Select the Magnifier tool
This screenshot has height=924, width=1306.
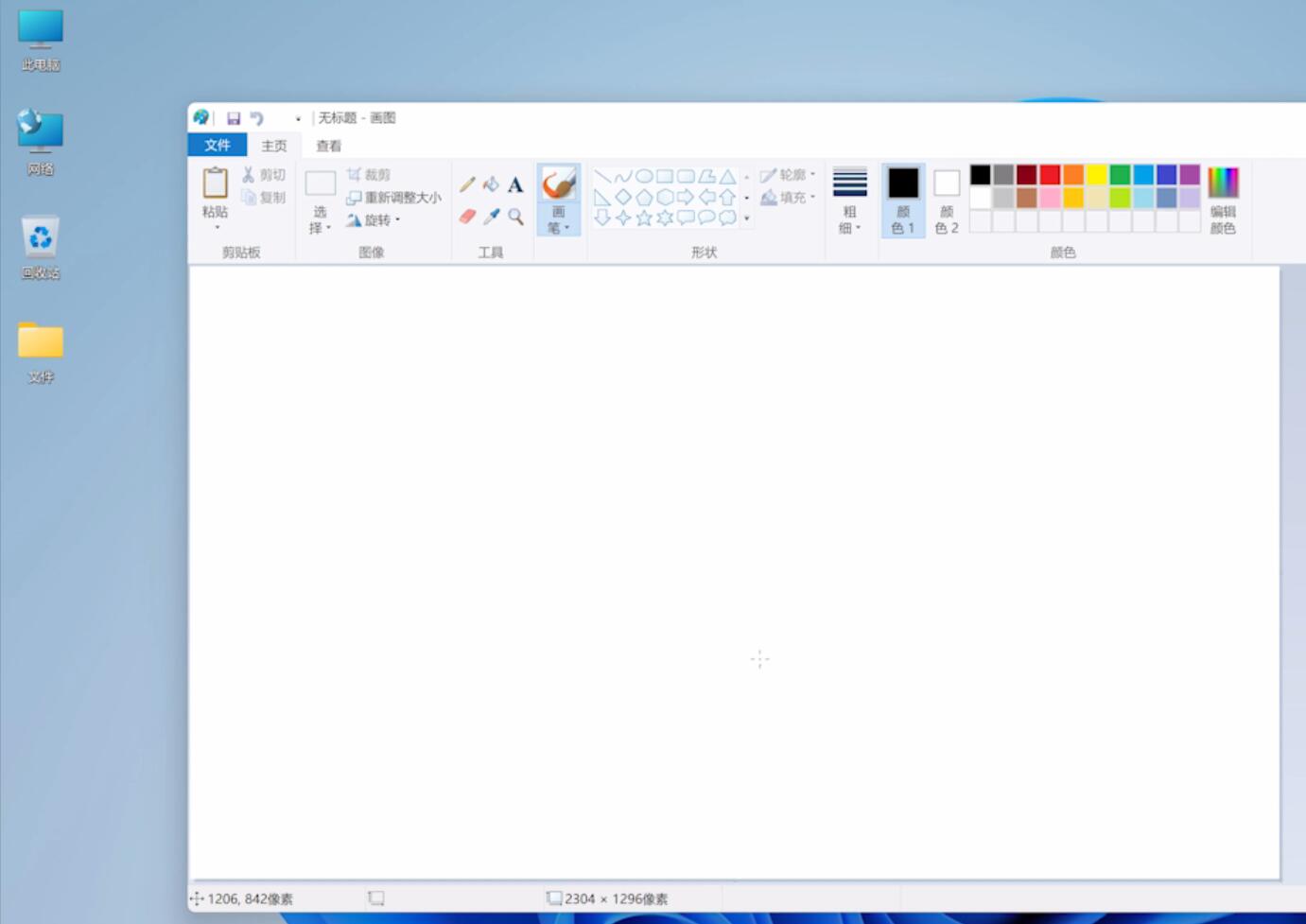pos(515,217)
